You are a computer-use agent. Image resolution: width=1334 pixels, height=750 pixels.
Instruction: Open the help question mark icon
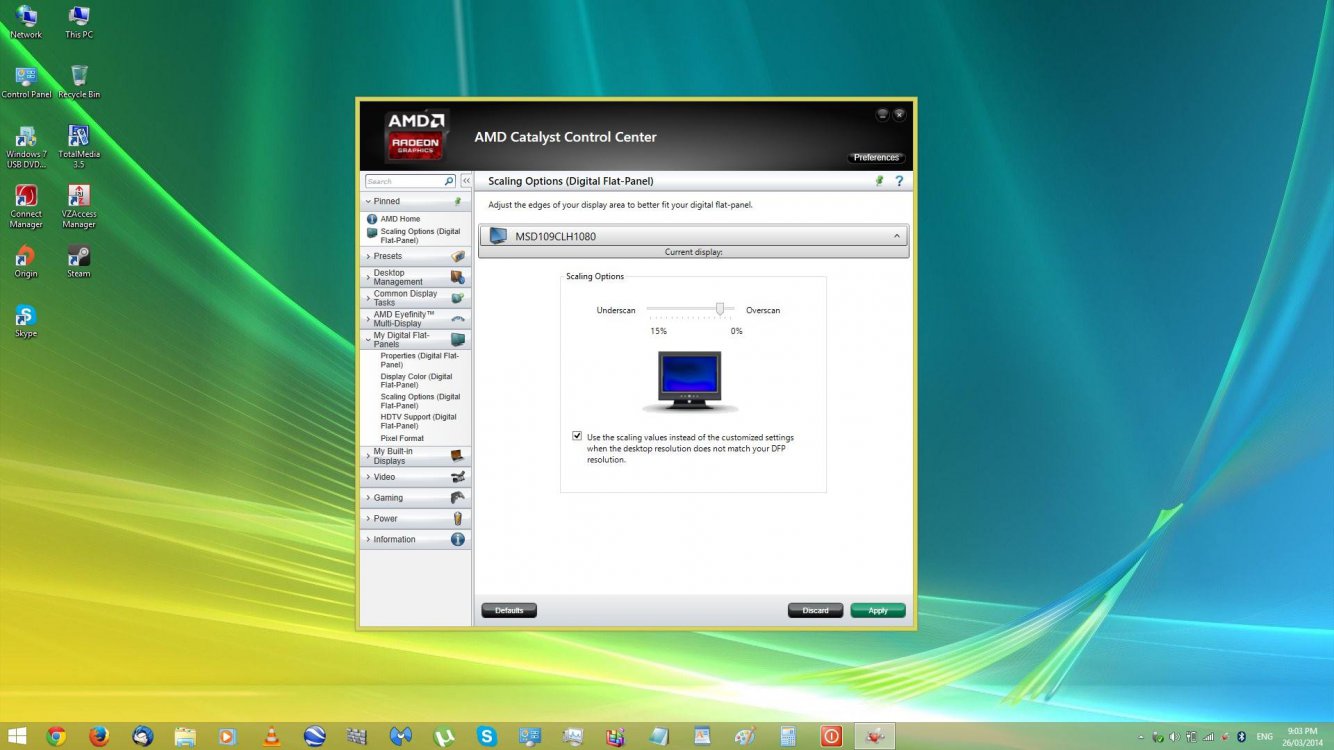(x=899, y=181)
